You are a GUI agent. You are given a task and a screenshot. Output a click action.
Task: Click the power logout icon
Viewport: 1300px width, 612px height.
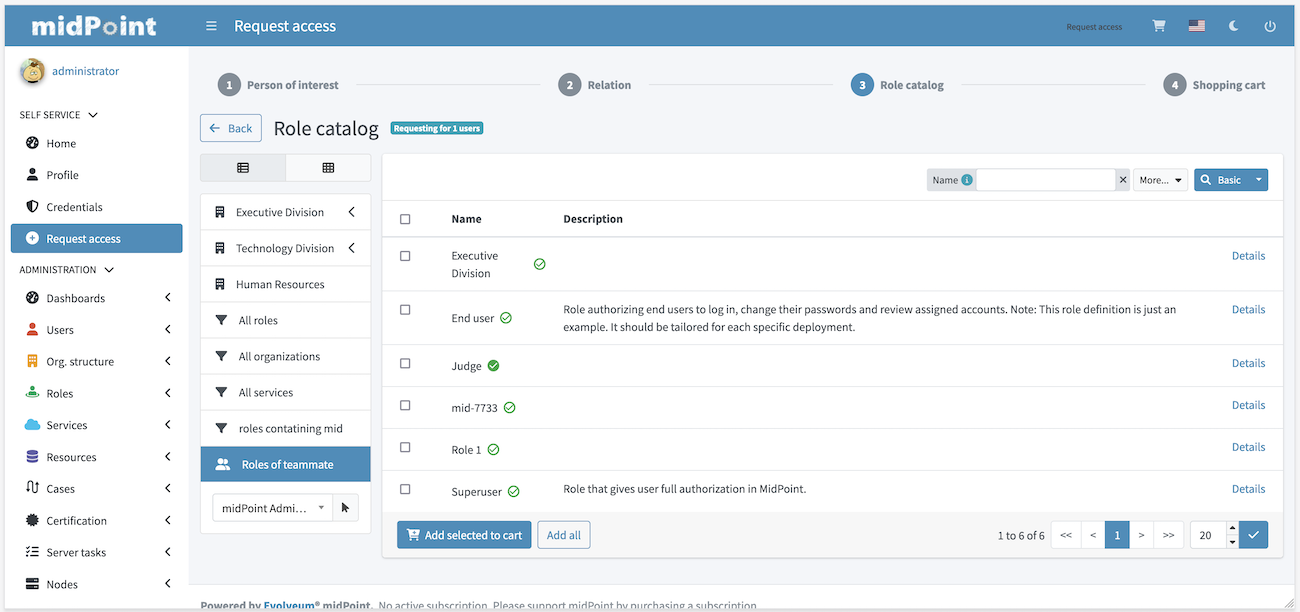[x=1270, y=26]
